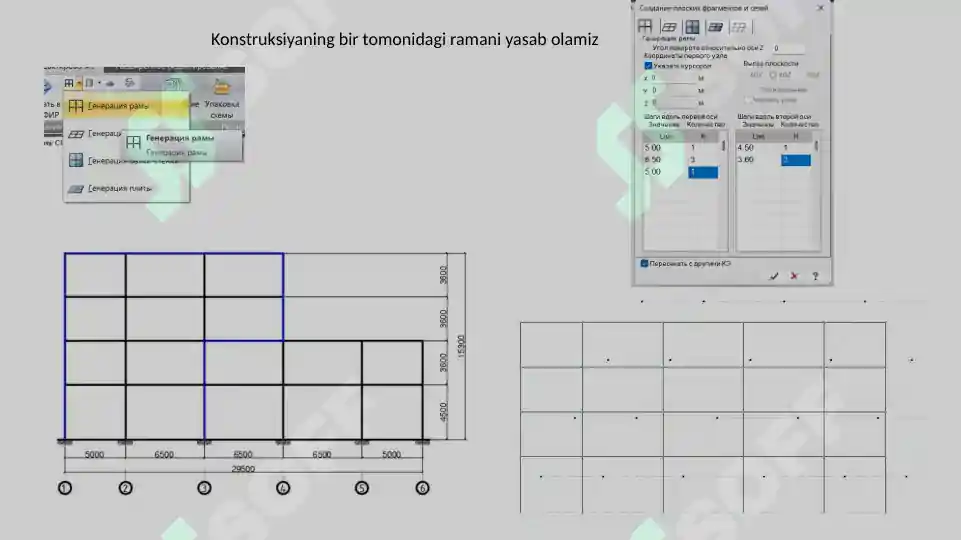Image resolution: width=961 pixels, height=540 pixels.
Task: Select the beam grillage generation tab icon
Action: [669, 27]
